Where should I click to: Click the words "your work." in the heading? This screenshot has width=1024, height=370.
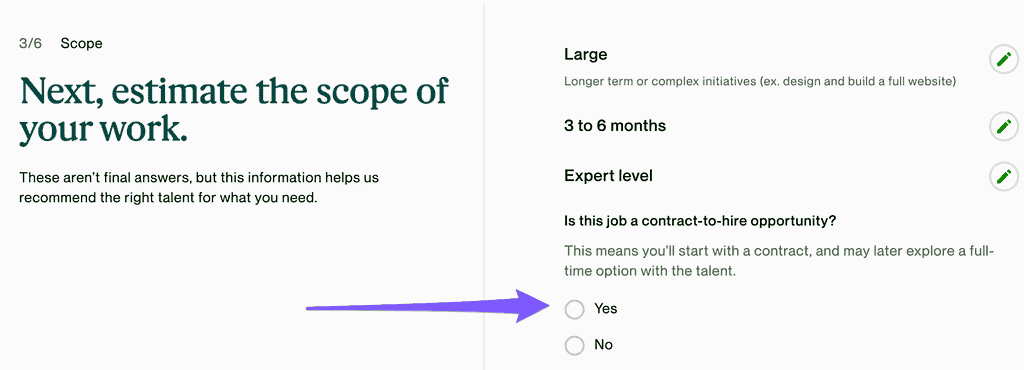coord(103,129)
